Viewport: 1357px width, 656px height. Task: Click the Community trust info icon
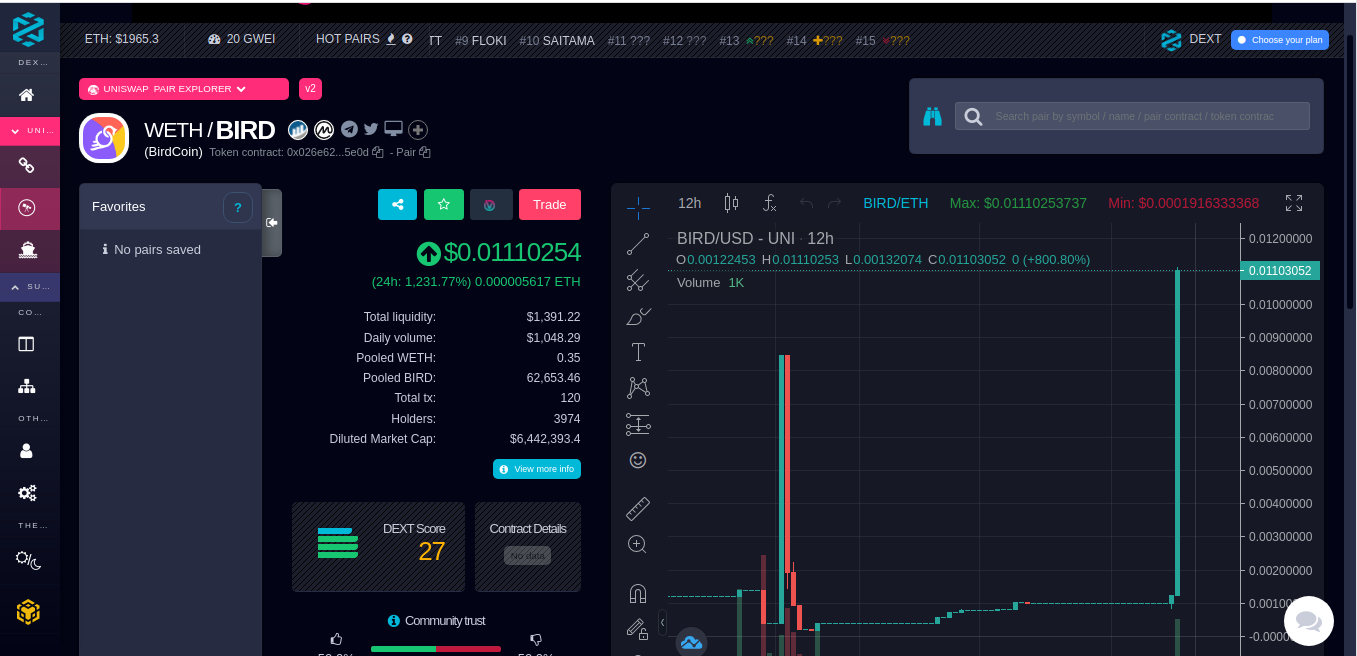[x=394, y=621]
